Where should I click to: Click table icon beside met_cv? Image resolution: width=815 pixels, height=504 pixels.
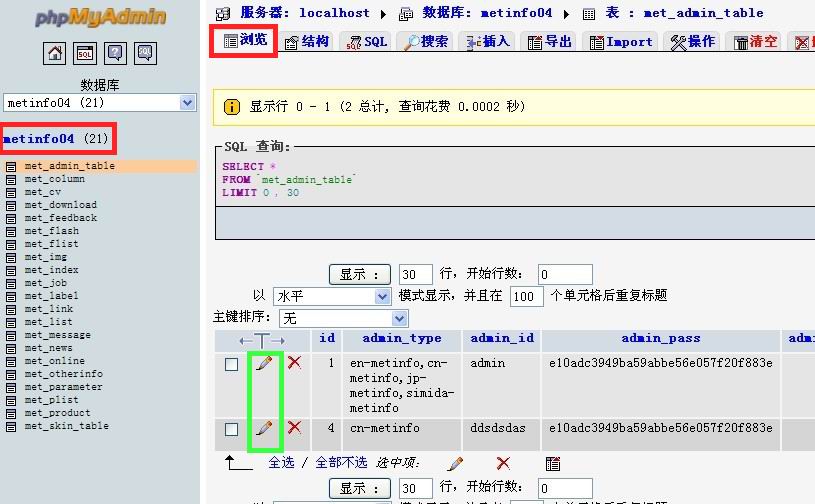(x=11, y=193)
